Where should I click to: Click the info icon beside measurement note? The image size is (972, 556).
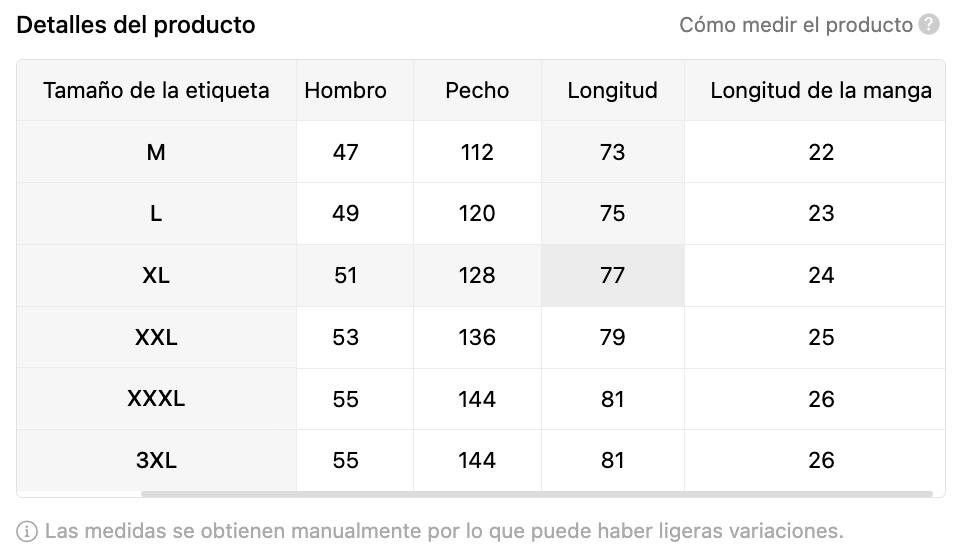pyautogui.click(x=28, y=530)
